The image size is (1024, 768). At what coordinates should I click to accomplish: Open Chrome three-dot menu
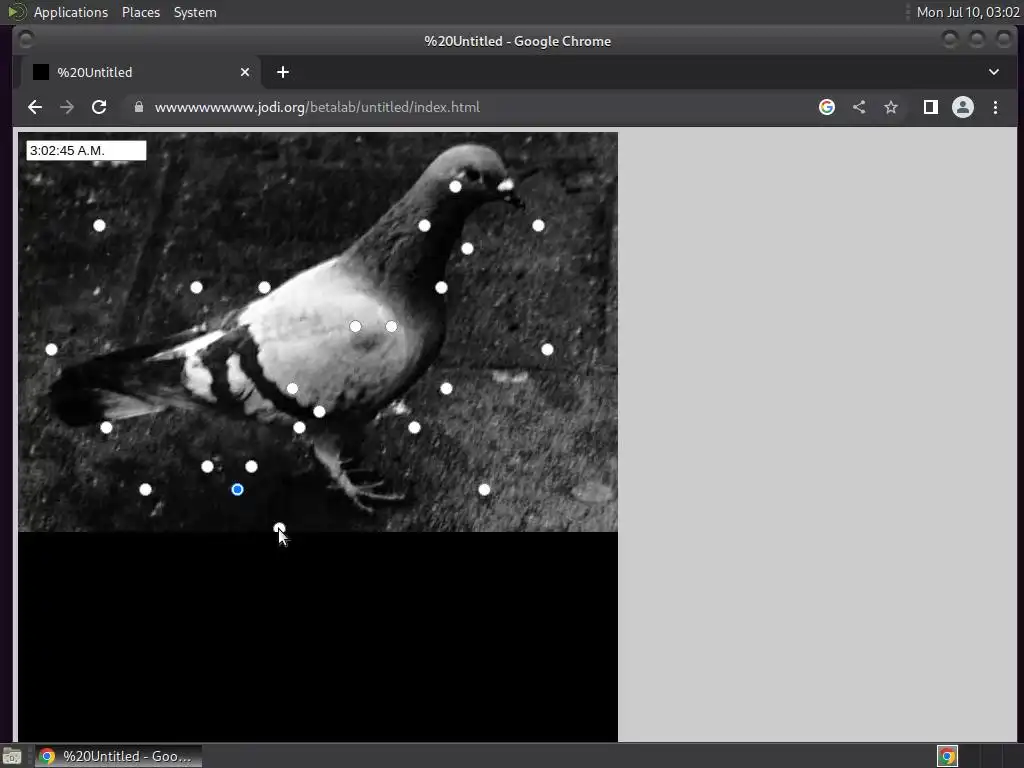[995, 107]
